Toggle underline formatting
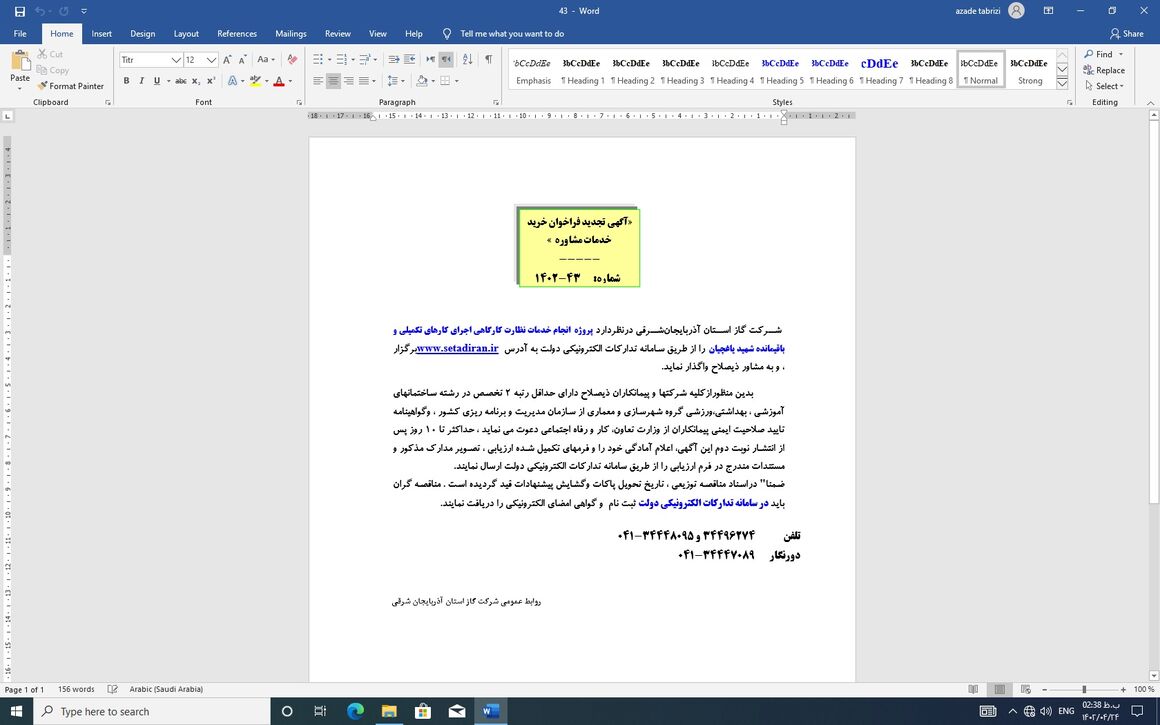The width and height of the screenshot is (1160, 725). (x=156, y=81)
